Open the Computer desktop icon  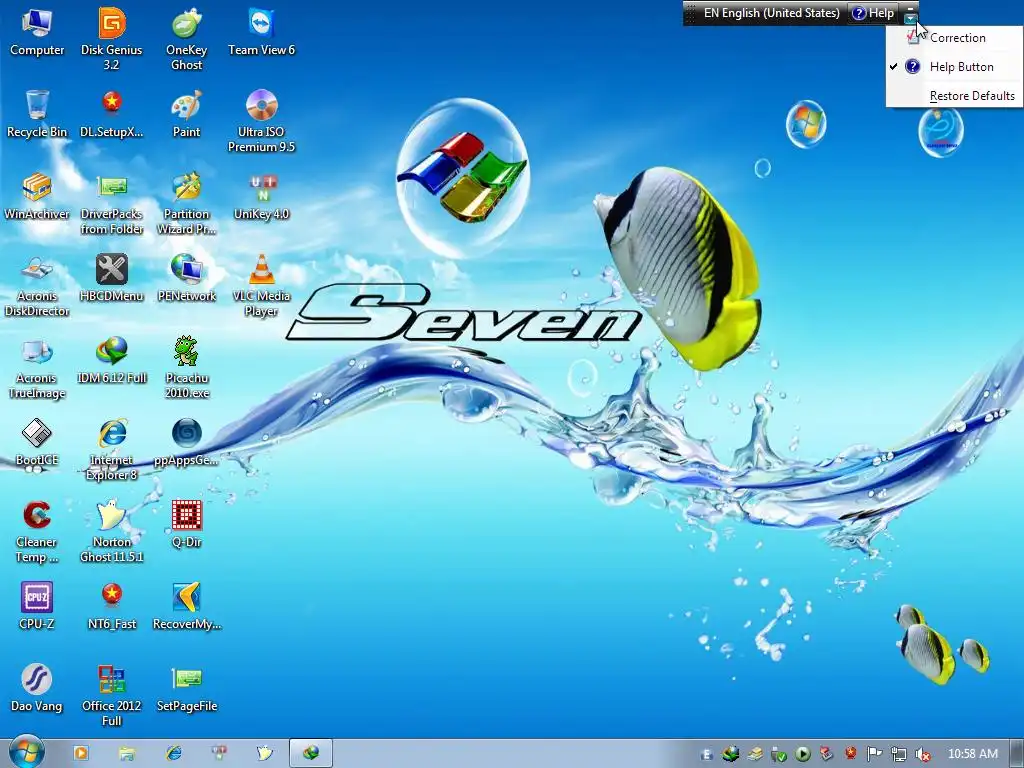click(37, 31)
